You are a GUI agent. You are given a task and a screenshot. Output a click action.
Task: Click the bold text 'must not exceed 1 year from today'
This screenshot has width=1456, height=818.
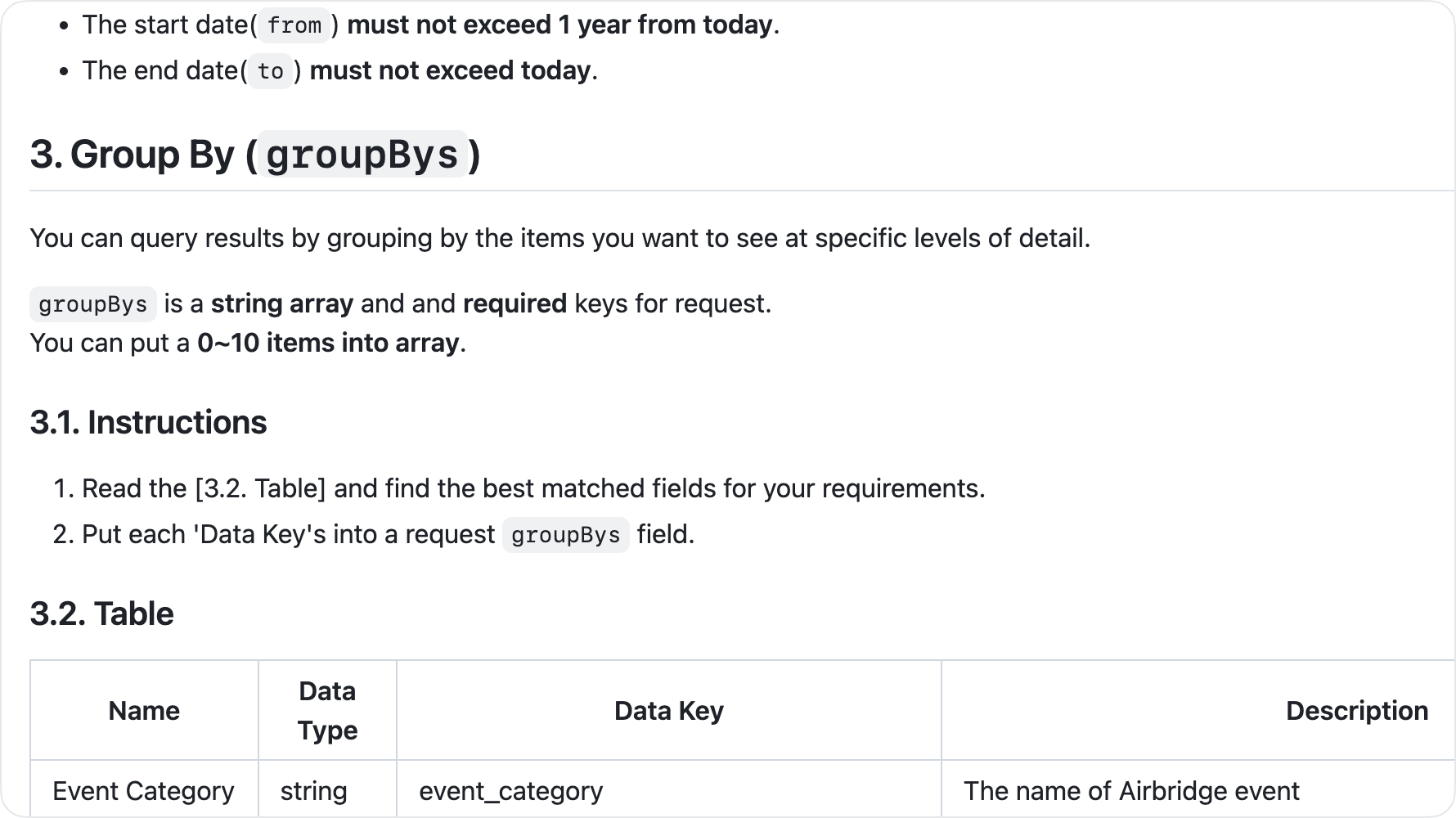pos(559,25)
